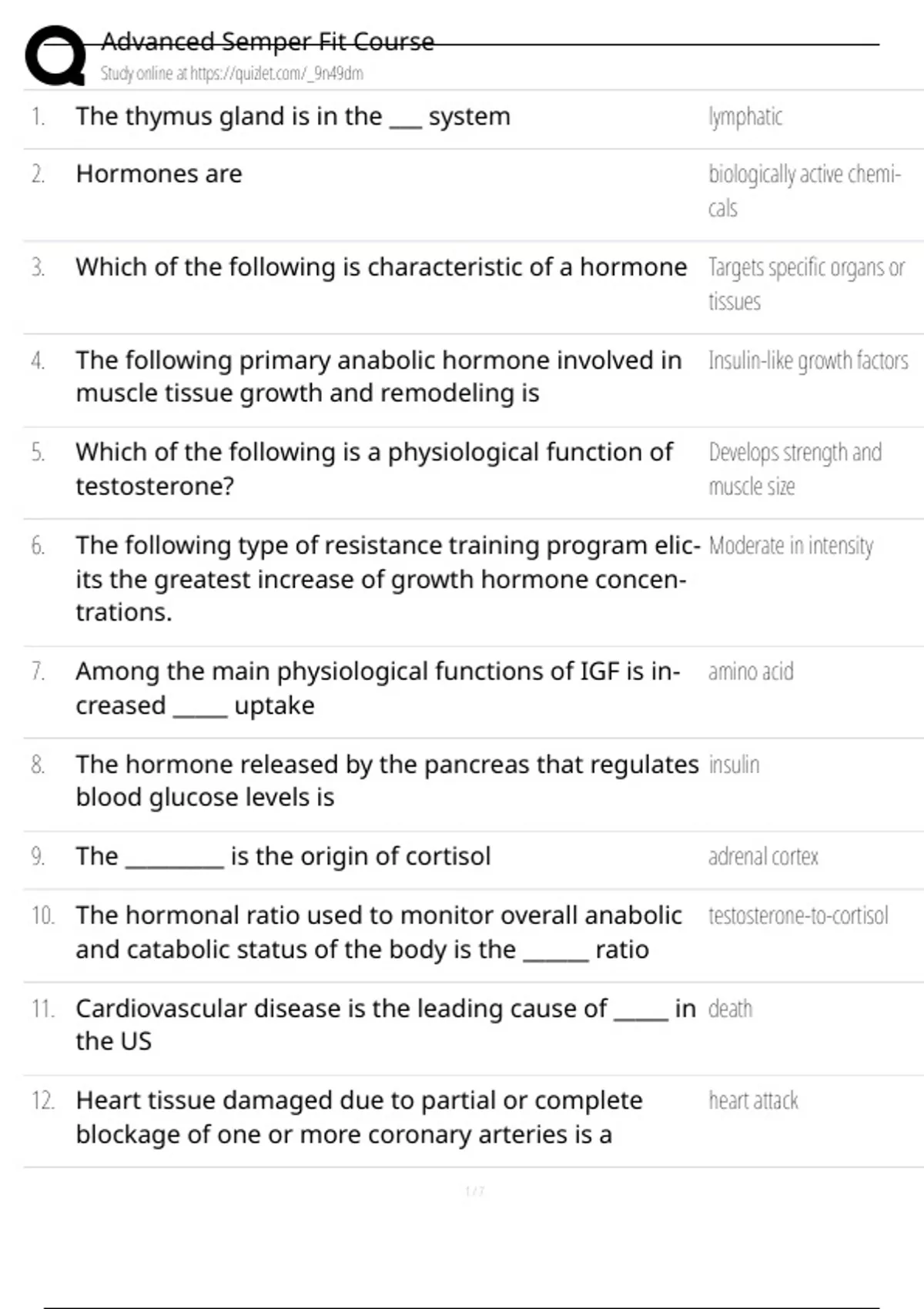Click the cardiovascular disease question
Image resolution: width=924 pixels, height=1309 pixels.
tap(386, 1025)
